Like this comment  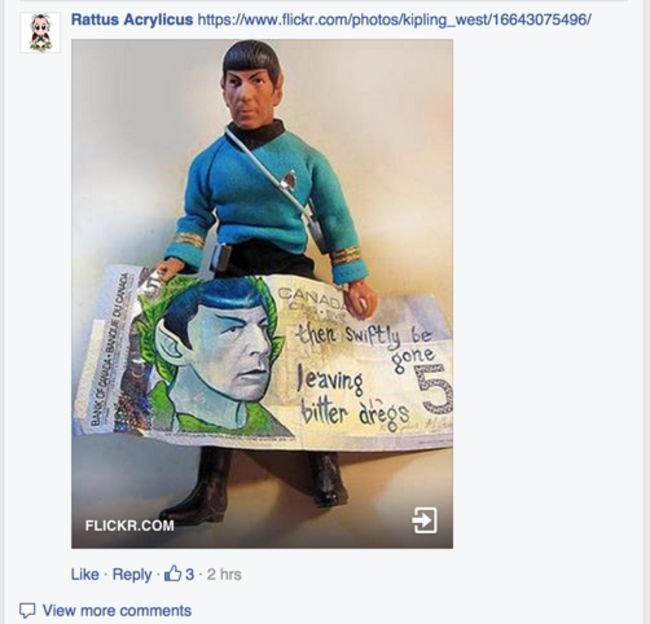pos(85,574)
